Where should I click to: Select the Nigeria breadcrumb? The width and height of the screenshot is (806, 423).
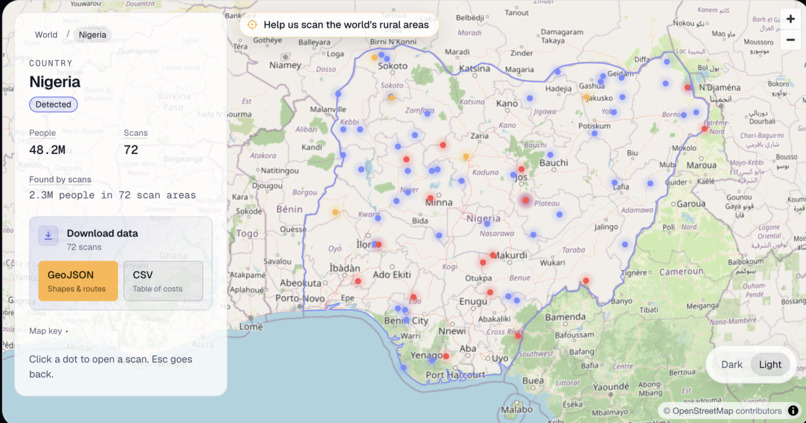(93, 35)
